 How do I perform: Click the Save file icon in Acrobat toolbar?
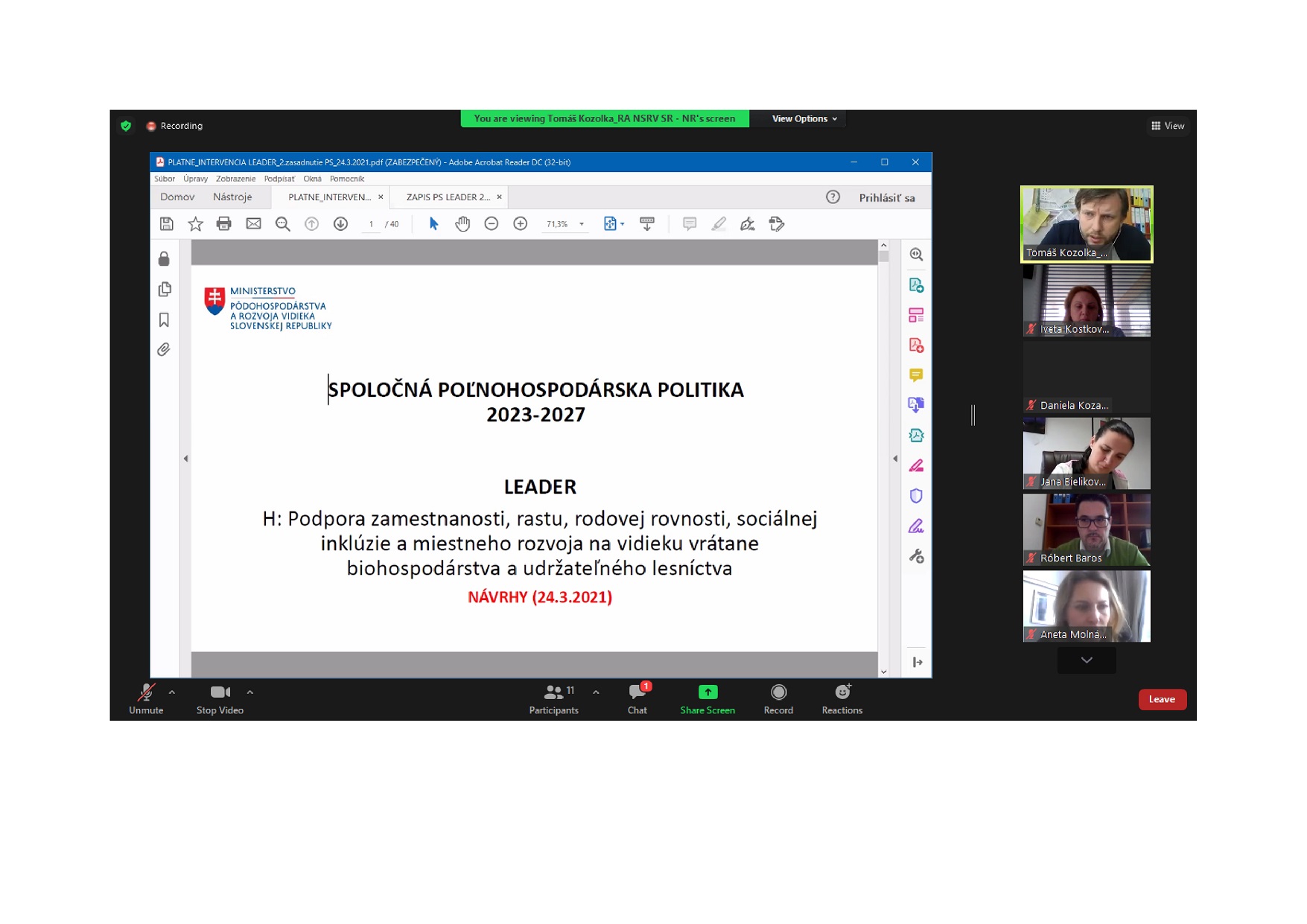click(x=167, y=224)
